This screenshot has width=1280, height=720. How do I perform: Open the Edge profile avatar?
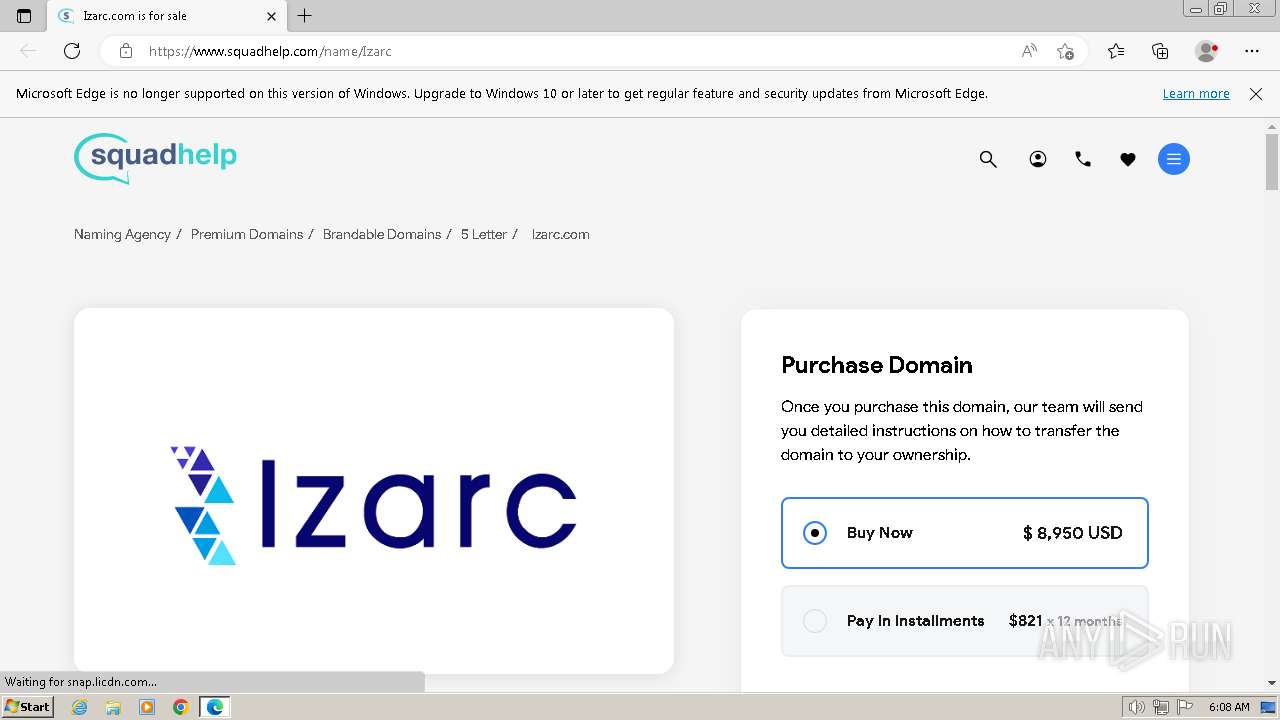[x=1206, y=51]
